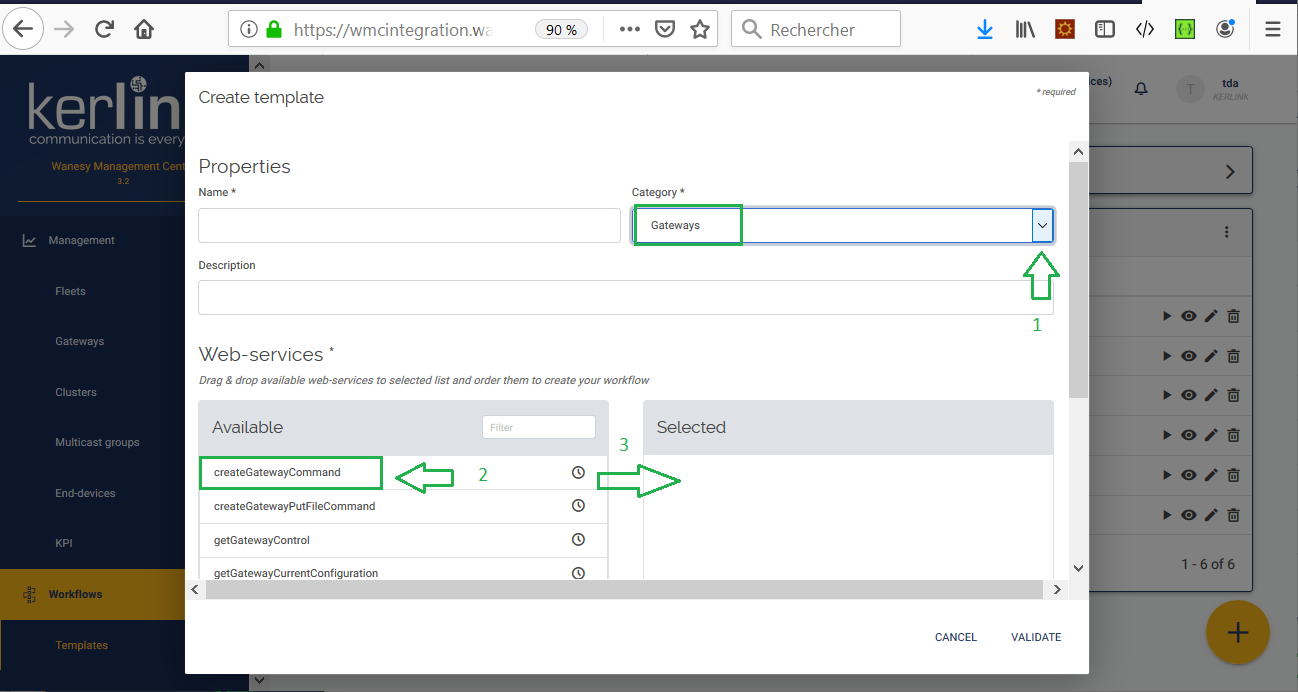Open the notifications bell
This screenshot has width=1298, height=692.
(1141, 89)
